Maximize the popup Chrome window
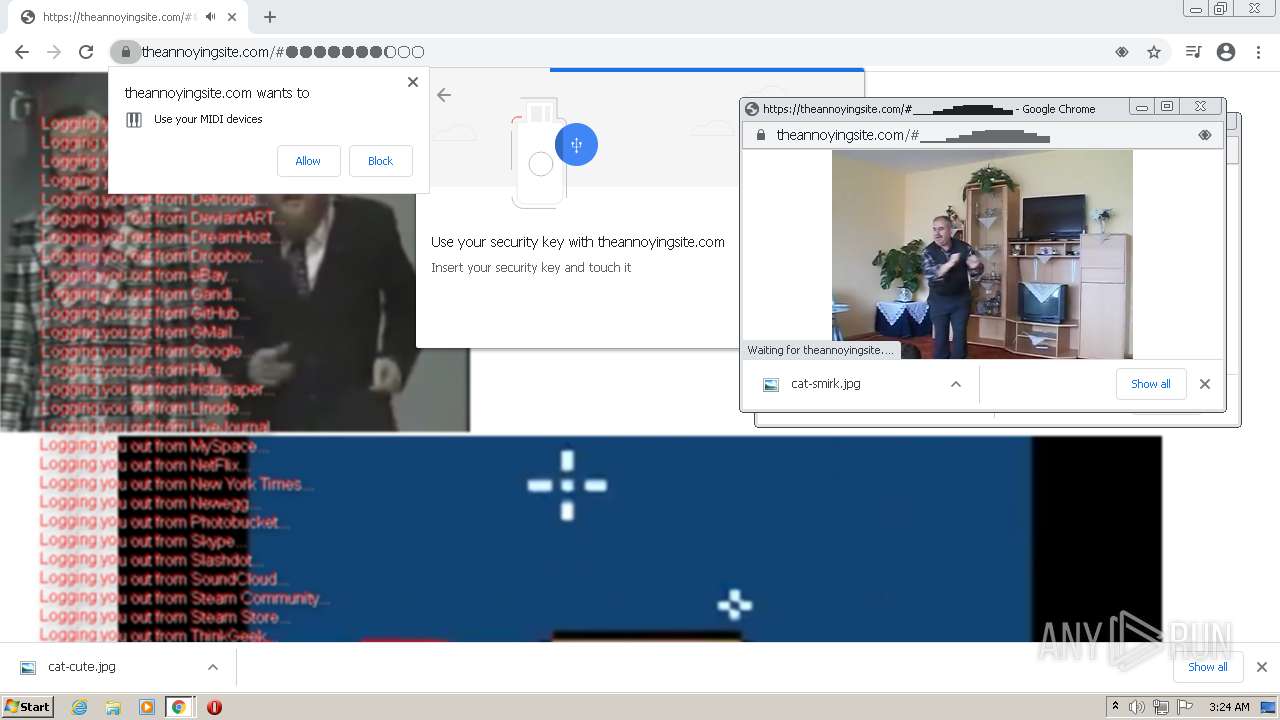The height and width of the screenshot is (720, 1280). 1166,106
